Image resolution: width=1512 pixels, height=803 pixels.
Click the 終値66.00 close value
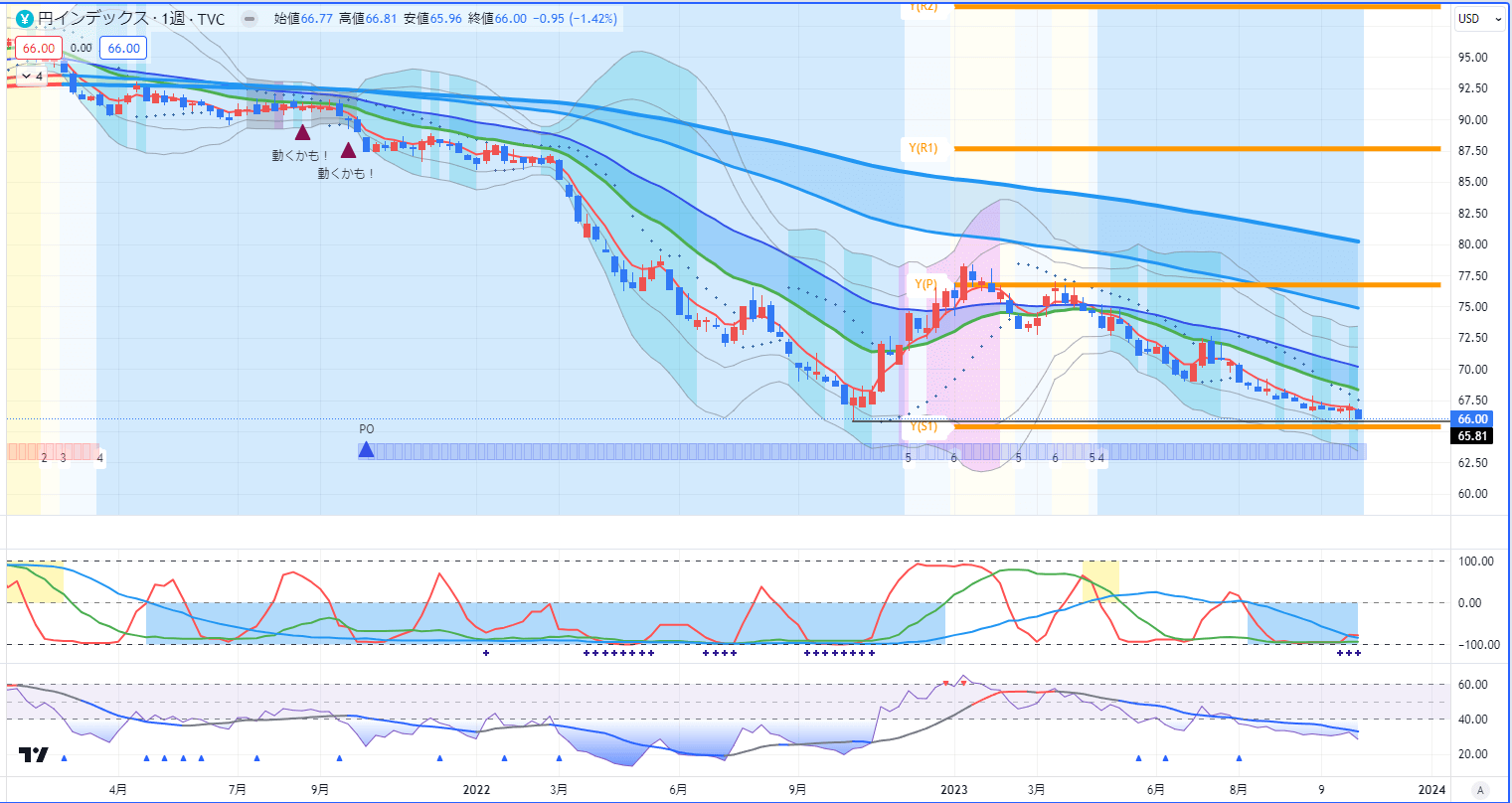coord(496,19)
